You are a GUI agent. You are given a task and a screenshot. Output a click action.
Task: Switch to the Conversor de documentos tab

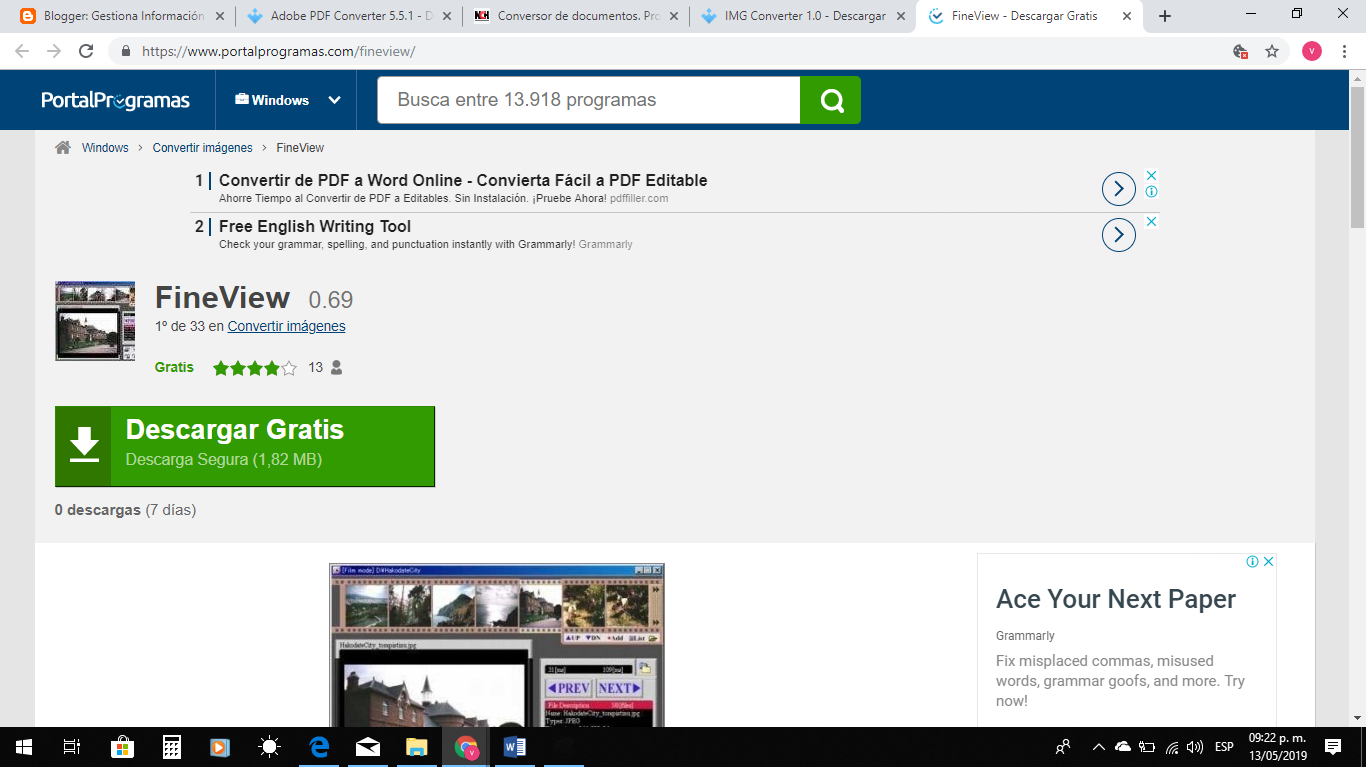575,16
